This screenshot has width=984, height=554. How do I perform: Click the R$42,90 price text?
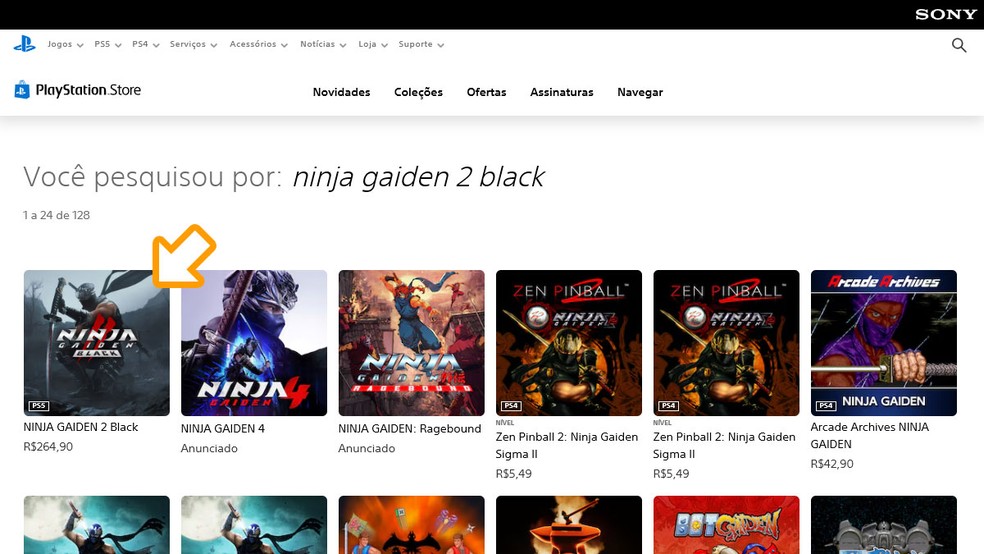(832, 464)
